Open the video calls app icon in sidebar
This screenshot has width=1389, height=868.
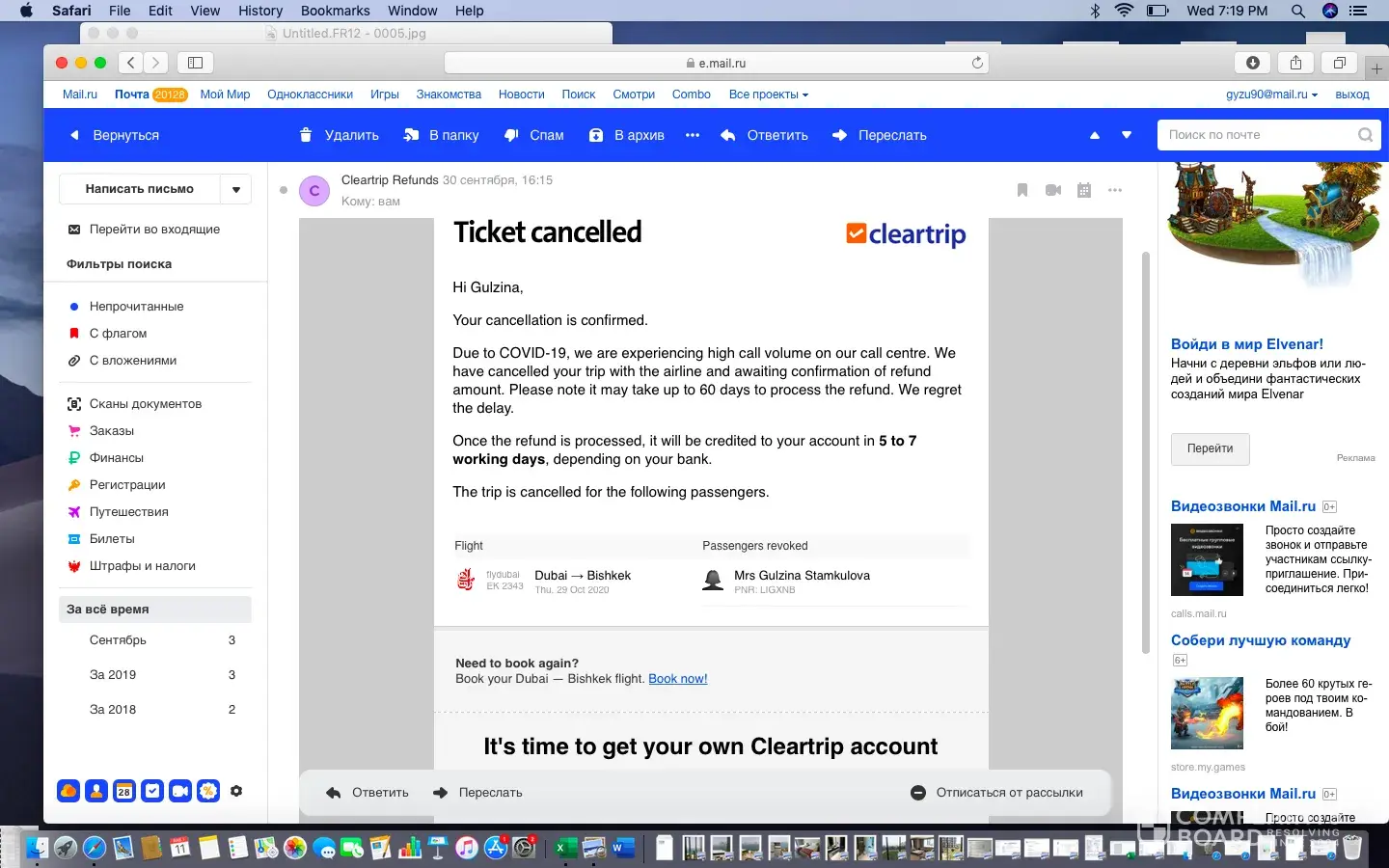[180, 791]
